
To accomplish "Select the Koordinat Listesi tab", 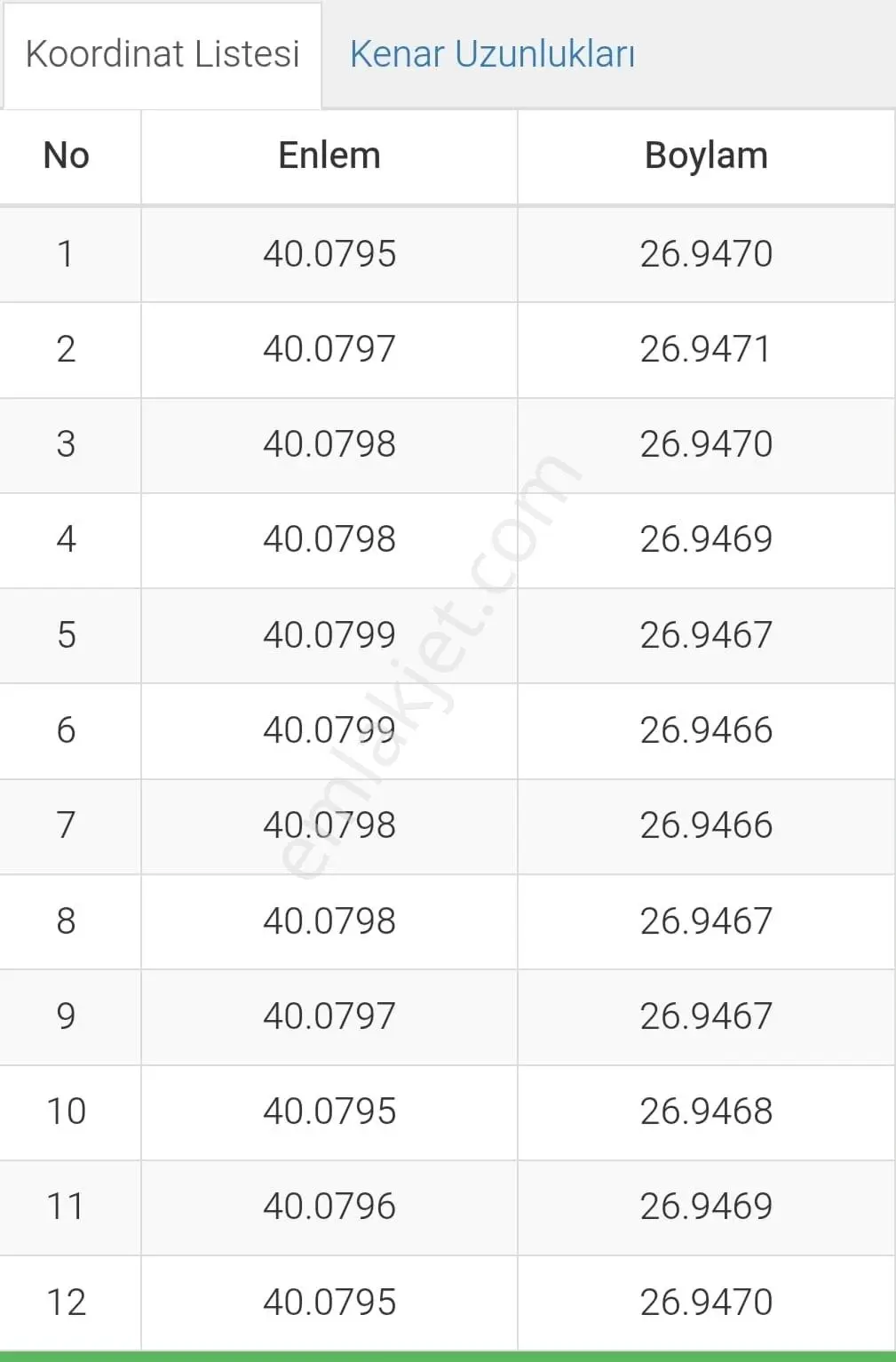I will click(163, 54).
